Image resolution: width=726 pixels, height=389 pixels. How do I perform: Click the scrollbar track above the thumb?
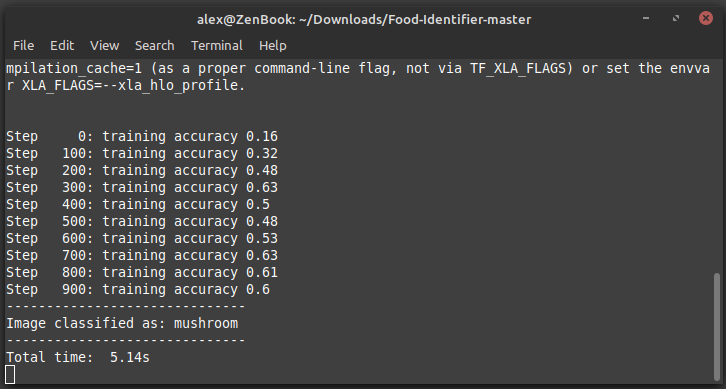(x=717, y=166)
